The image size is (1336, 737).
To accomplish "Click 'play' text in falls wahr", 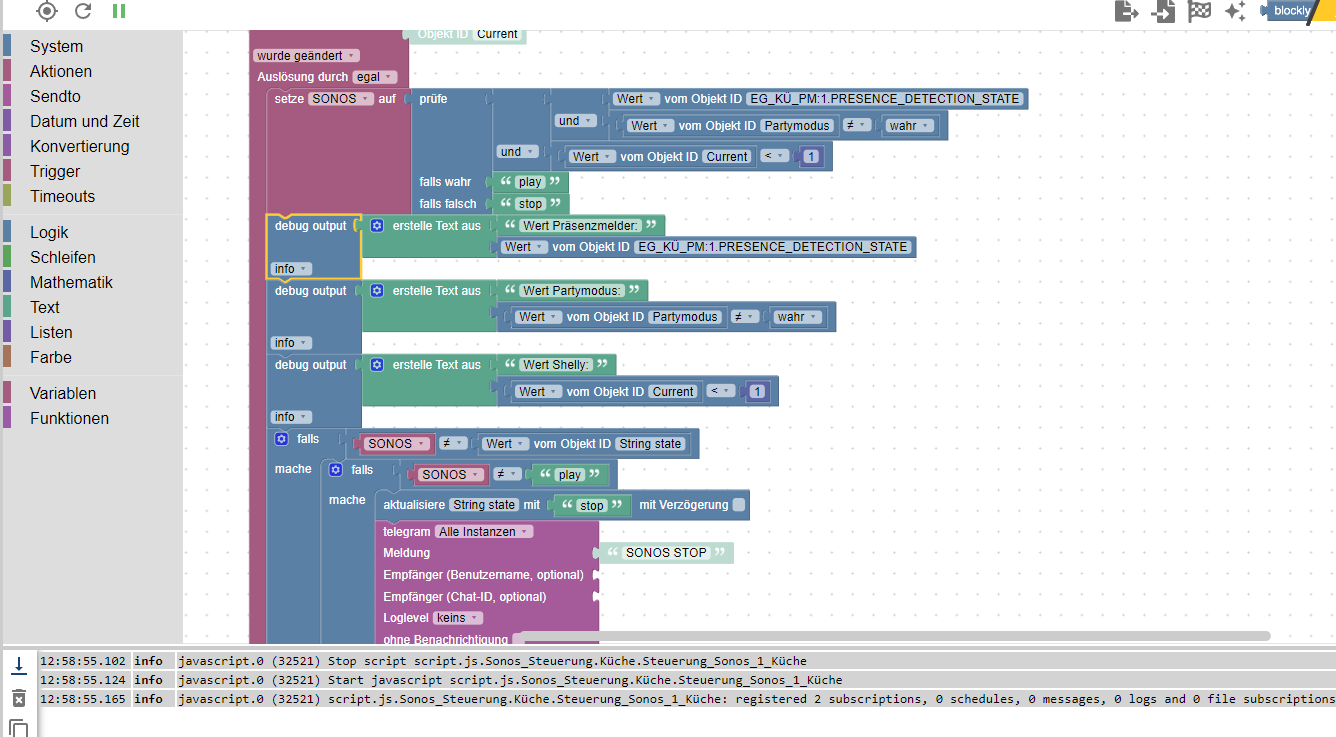I will 530,182.
